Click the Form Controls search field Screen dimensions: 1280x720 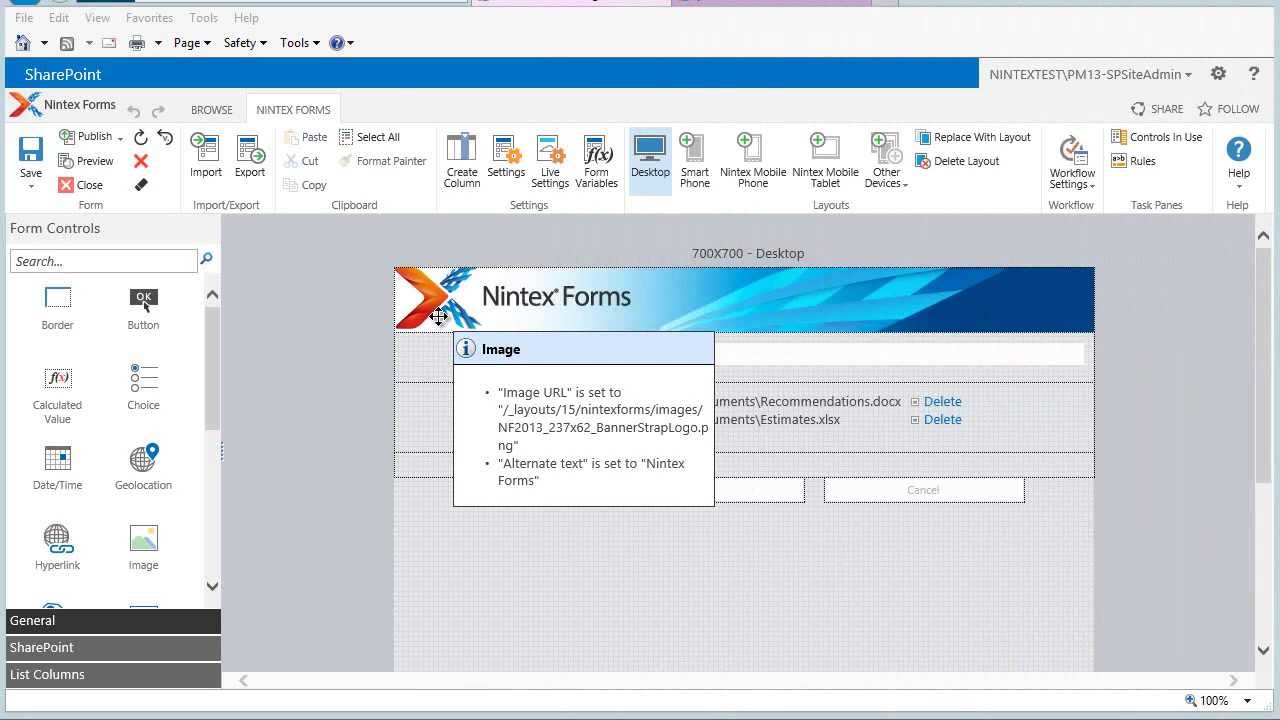tap(104, 261)
